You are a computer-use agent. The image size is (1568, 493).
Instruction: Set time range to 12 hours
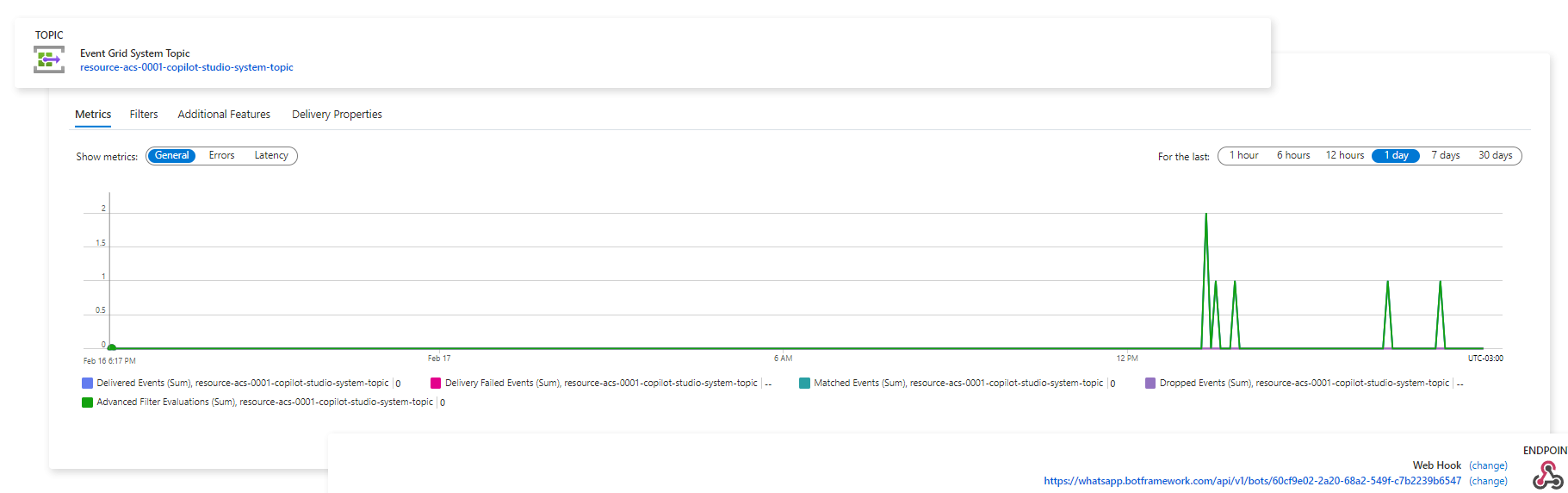point(1344,156)
